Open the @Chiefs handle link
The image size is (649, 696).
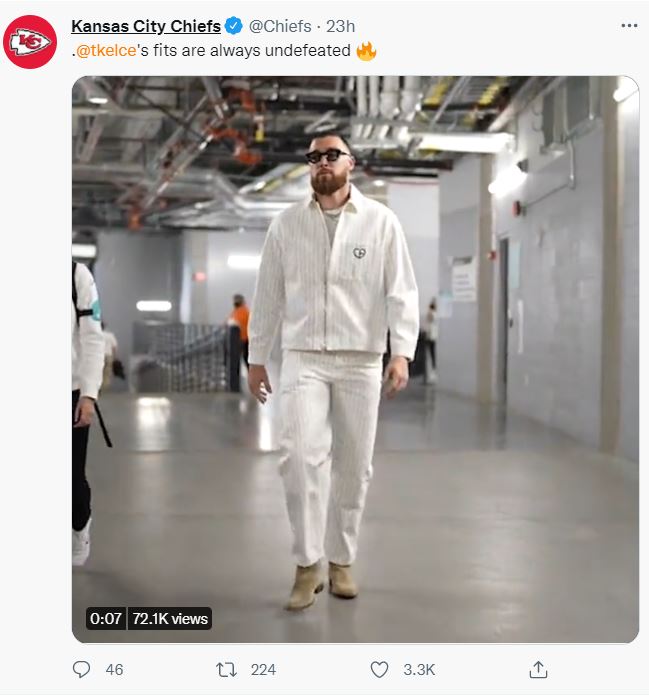[x=280, y=26]
